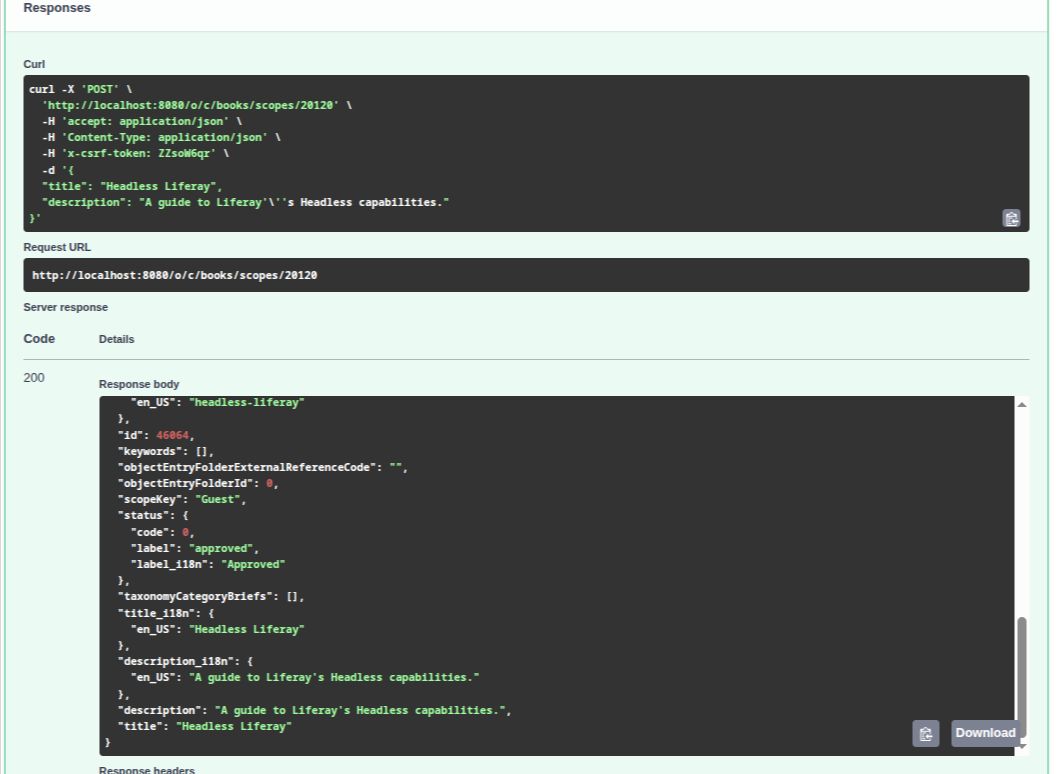Click the accept: application/json header line
Image resolution: width=1063 pixels, height=774 pixels.
tap(142, 121)
